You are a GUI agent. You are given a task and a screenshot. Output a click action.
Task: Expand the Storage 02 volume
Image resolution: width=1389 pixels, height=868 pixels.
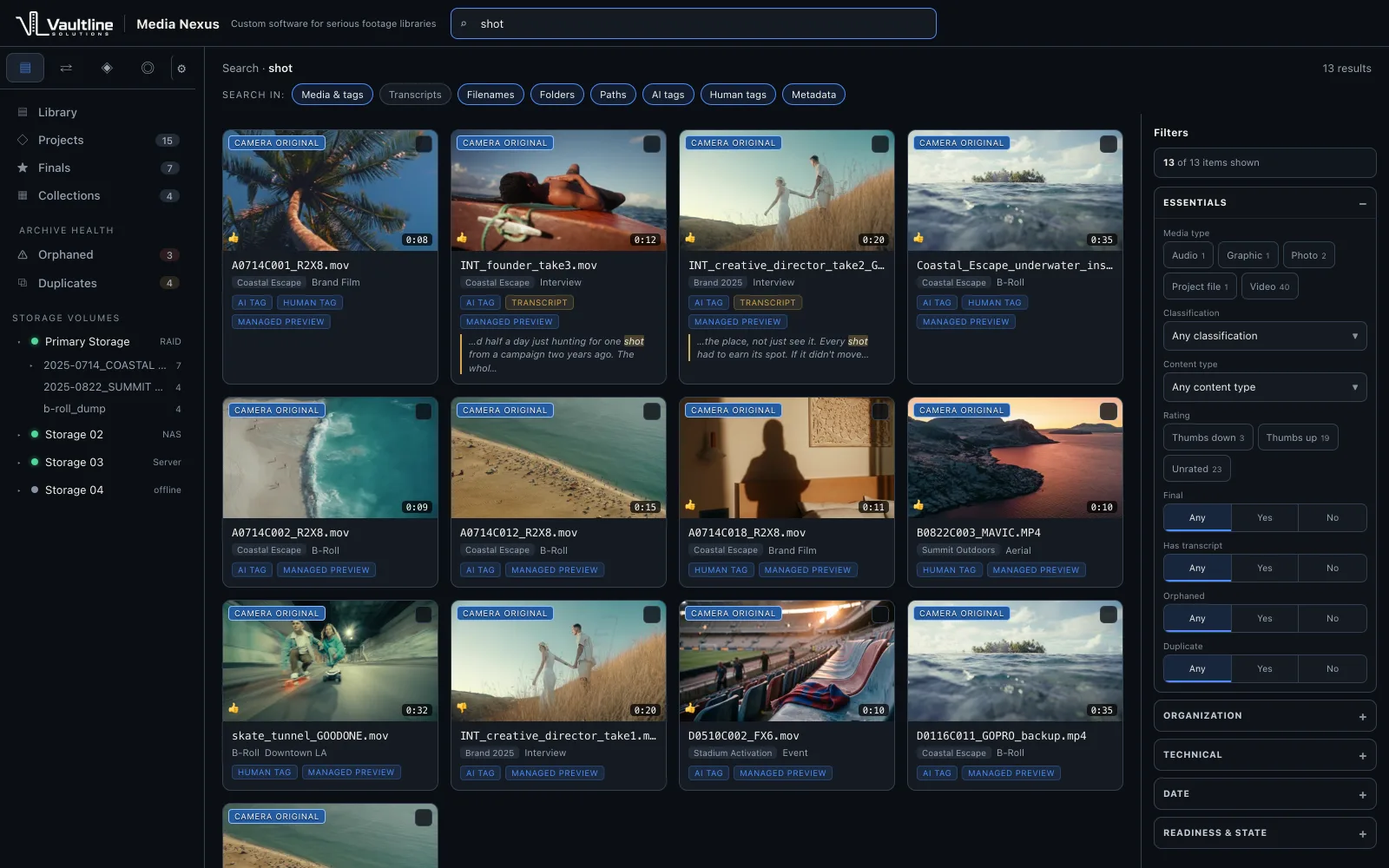(19, 435)
